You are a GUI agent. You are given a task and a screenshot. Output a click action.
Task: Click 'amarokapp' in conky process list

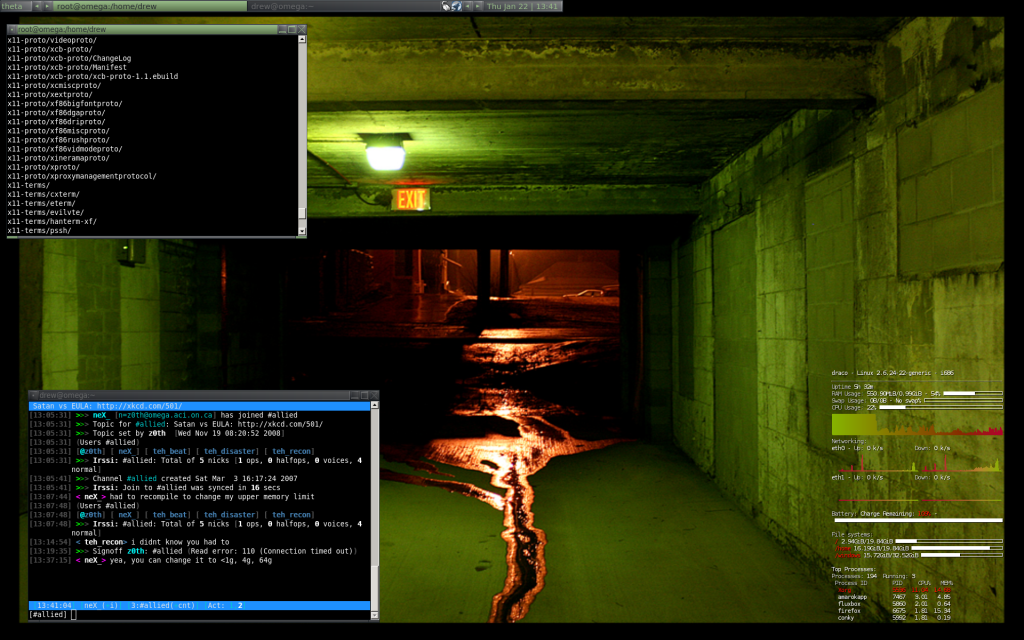[x=852, y=597]
